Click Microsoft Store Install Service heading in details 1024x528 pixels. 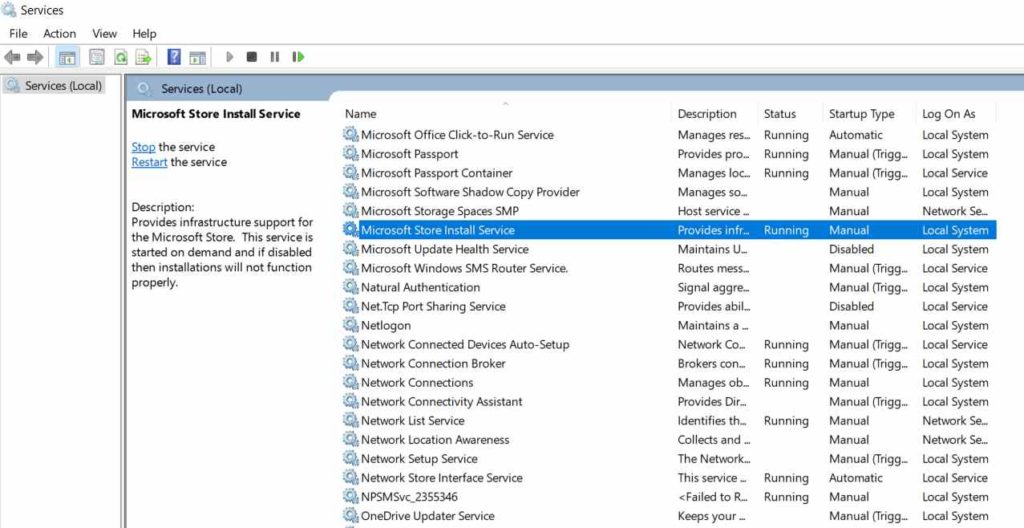(216, 114)
